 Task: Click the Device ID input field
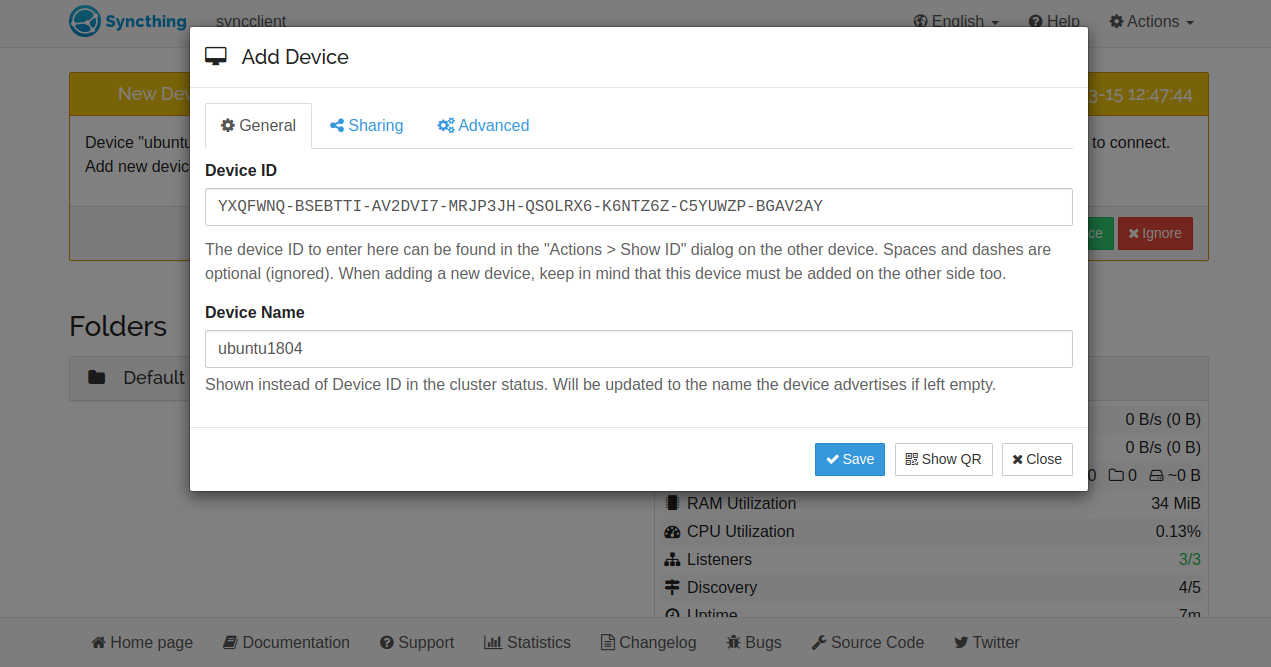pyautogui.click(x=638, y=207)
